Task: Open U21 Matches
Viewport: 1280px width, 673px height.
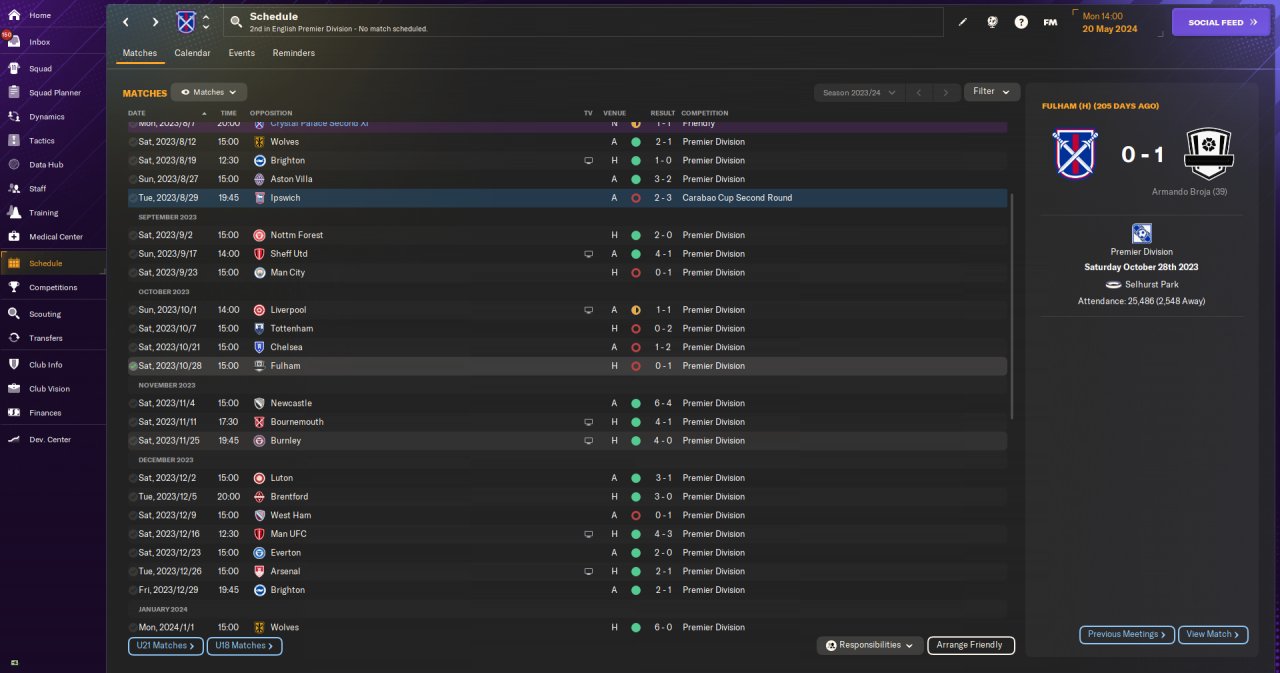Action: coord(166,646)
